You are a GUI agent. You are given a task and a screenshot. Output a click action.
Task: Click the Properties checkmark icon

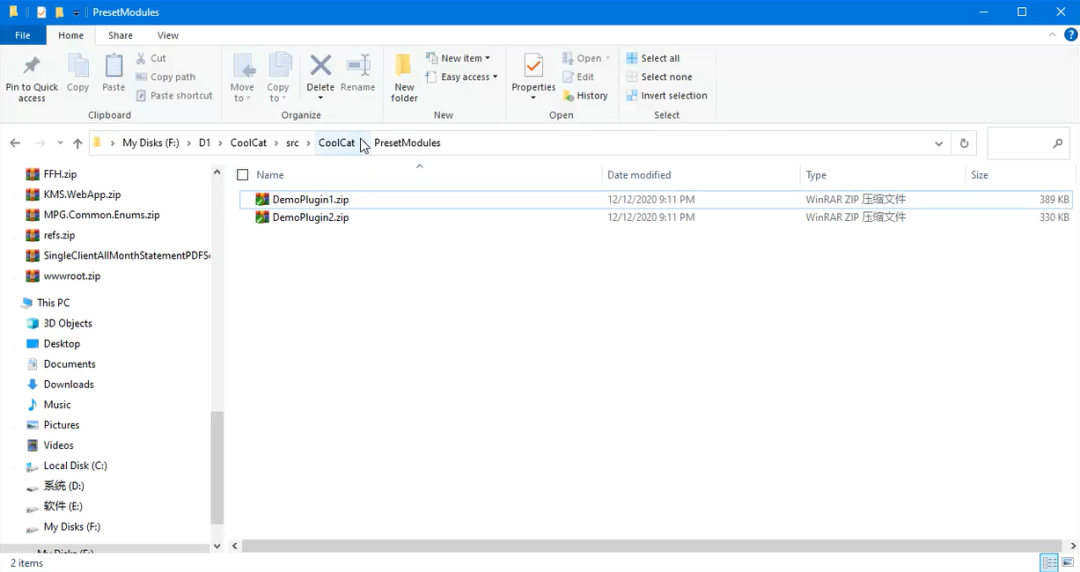pos(533,66)
